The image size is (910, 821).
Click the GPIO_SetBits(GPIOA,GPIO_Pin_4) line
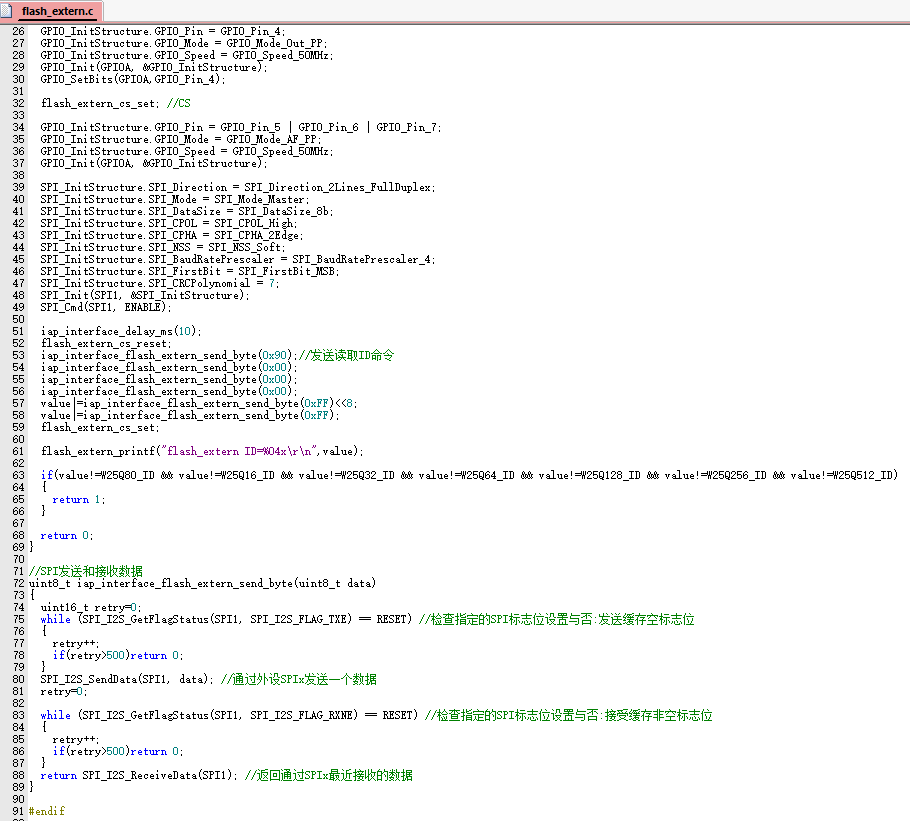click(x=132, y=79)
